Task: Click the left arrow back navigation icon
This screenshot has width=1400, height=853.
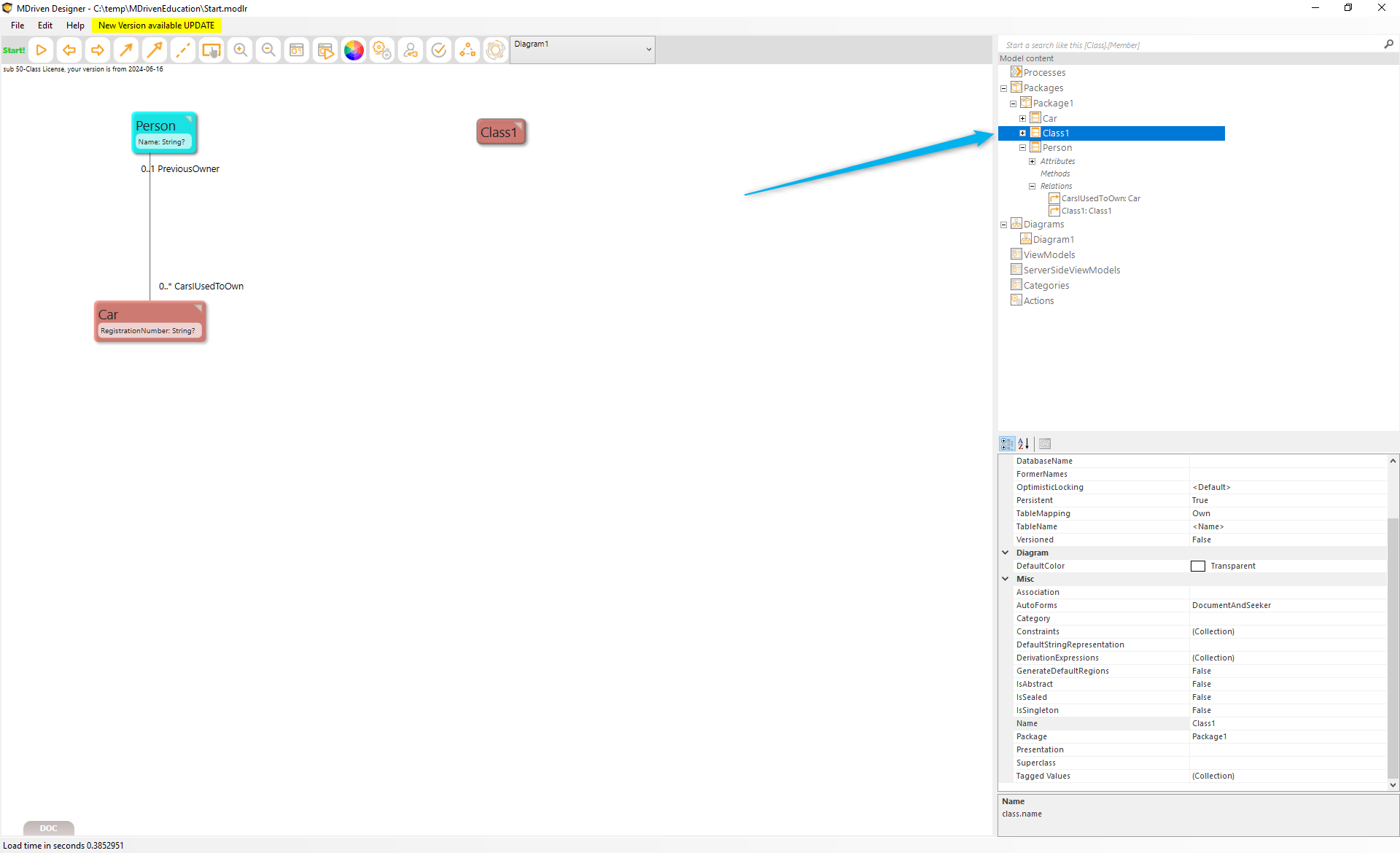Action: pos(69,50)
